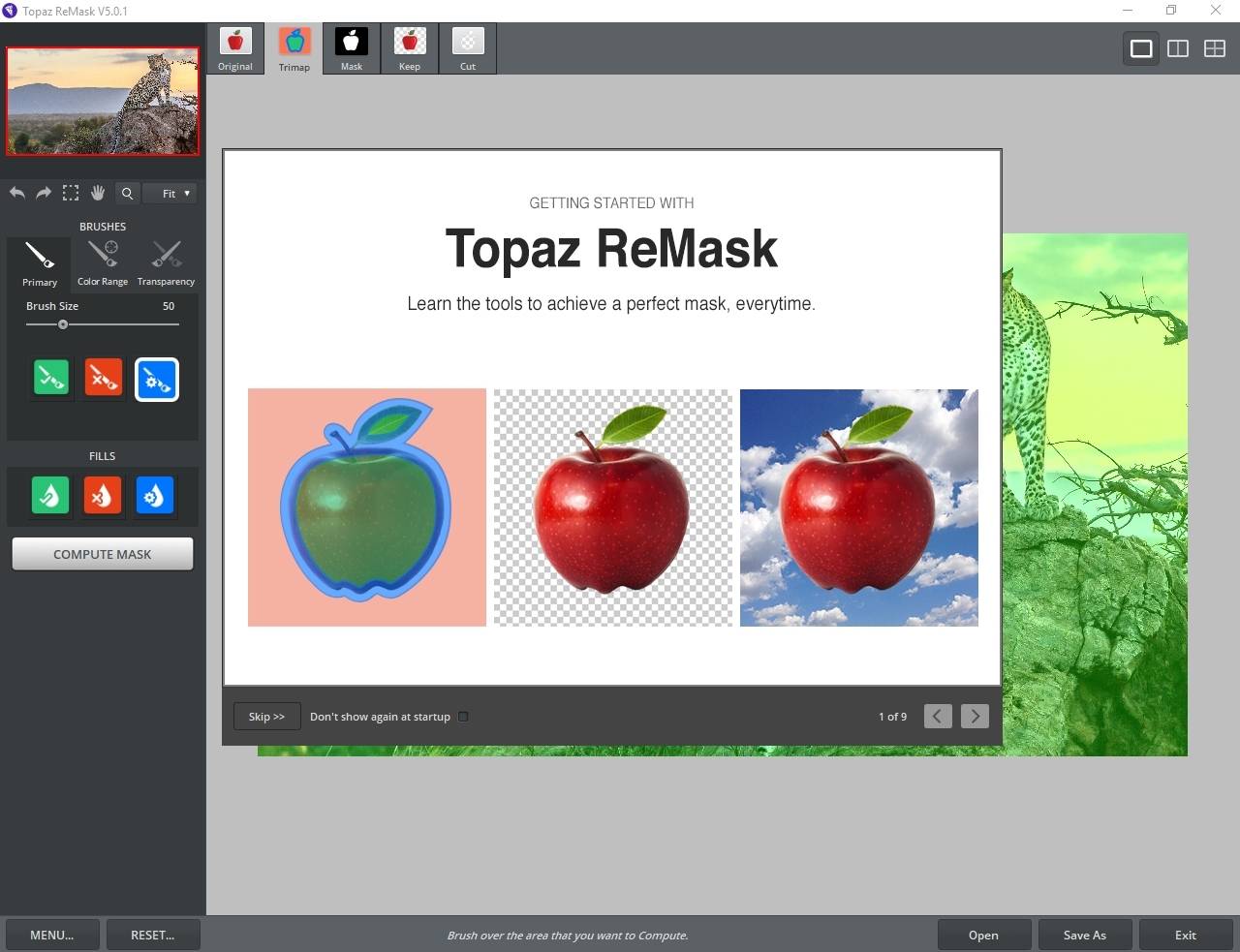Exit the application via Exit button

(x=1186, y=935)
